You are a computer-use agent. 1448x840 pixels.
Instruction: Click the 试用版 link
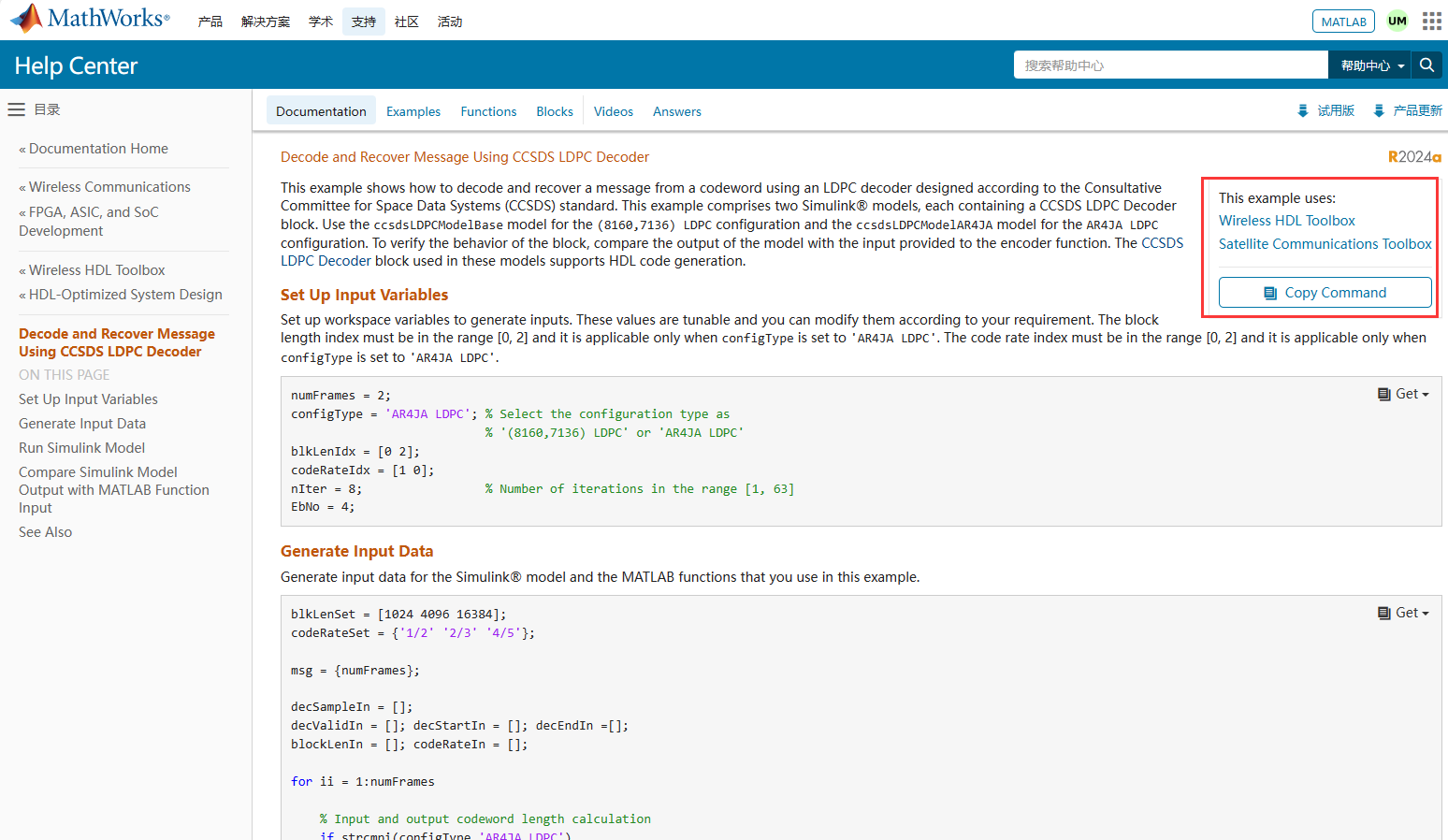click(x=1336, y=110)
